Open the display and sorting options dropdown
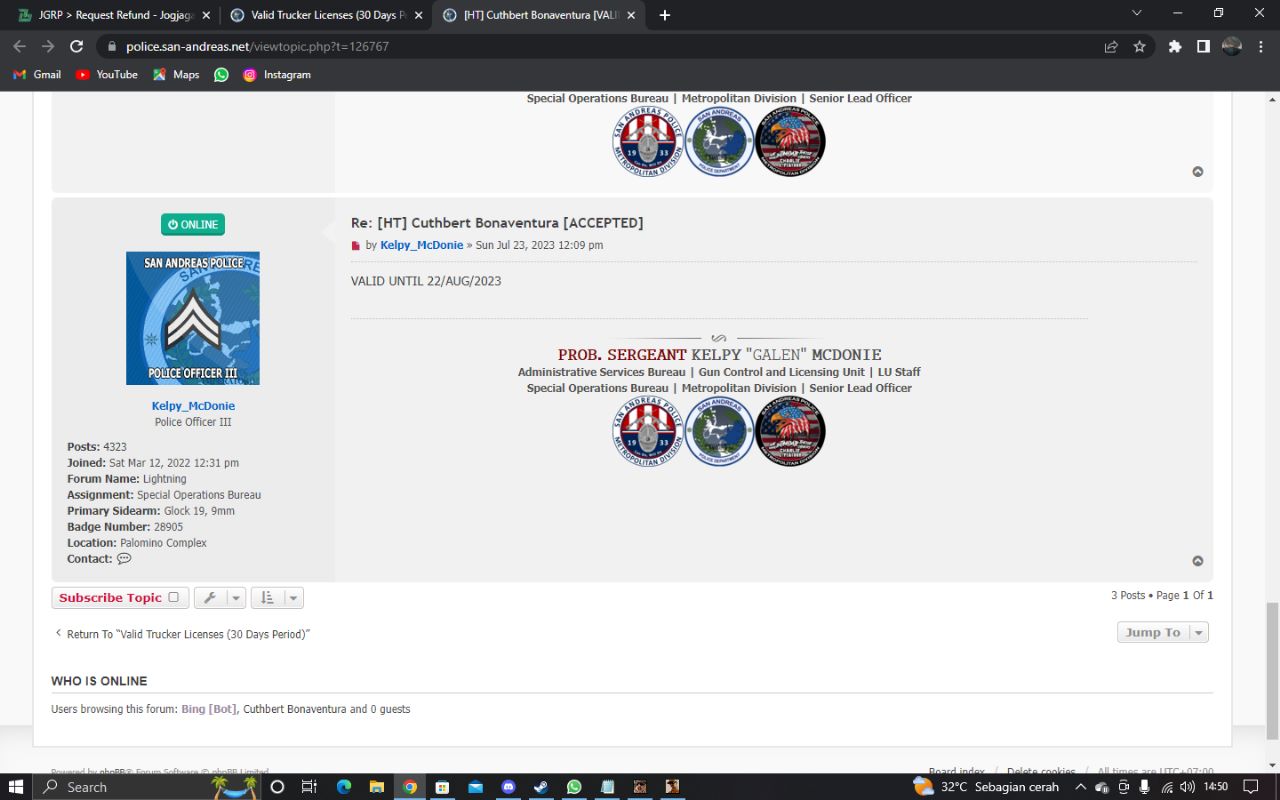Screen dimensions: 1280x800 tap(277, 598)
